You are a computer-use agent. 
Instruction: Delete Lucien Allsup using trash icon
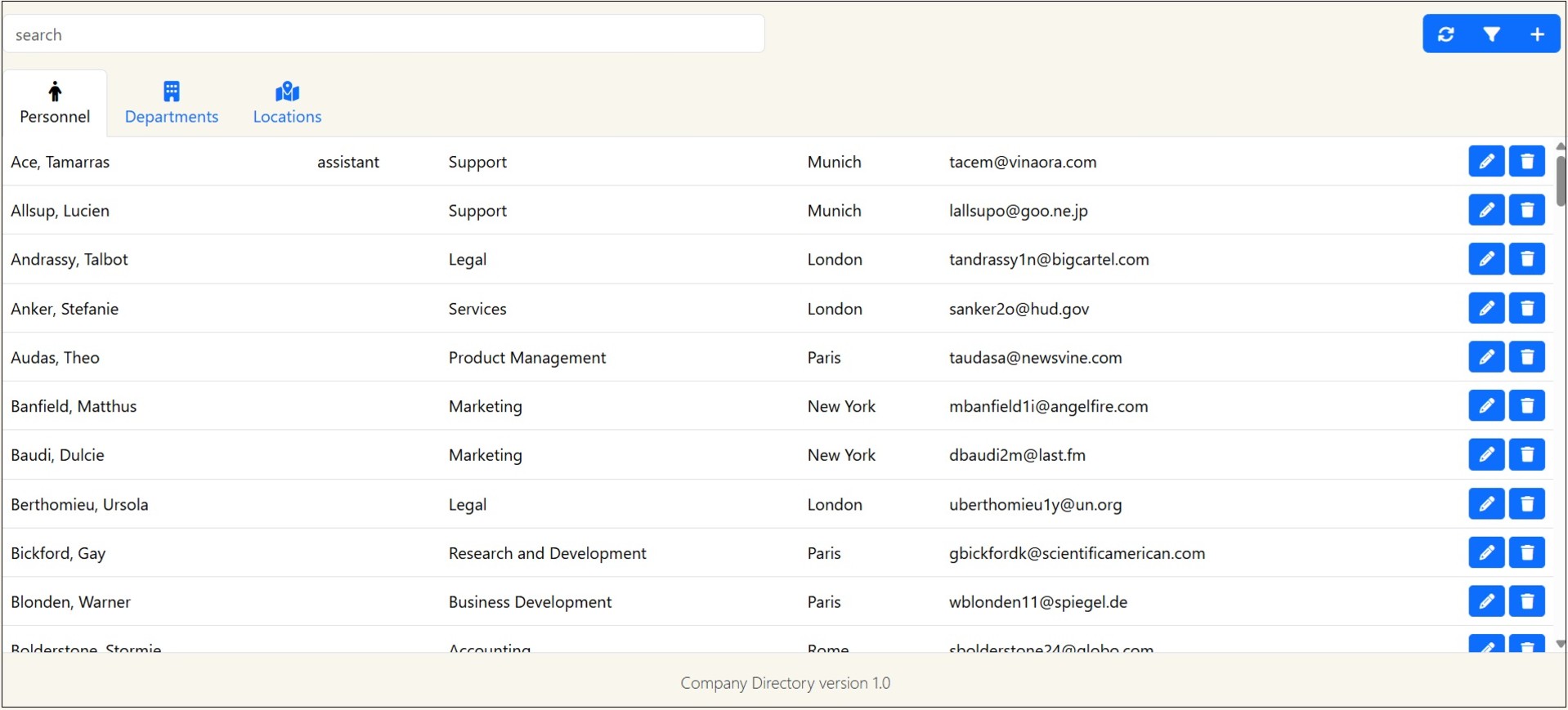pos(1526,210)
